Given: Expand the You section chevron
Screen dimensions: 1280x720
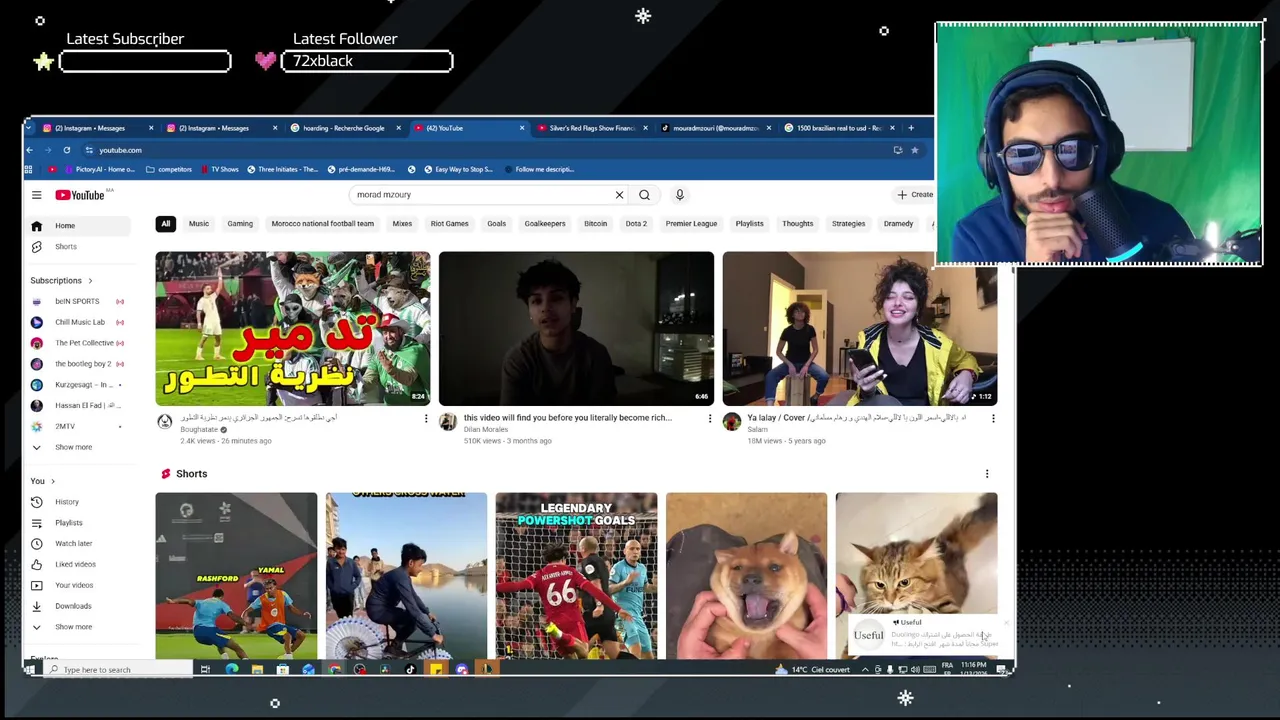Looking at the screenshot, I should point(53,481).
